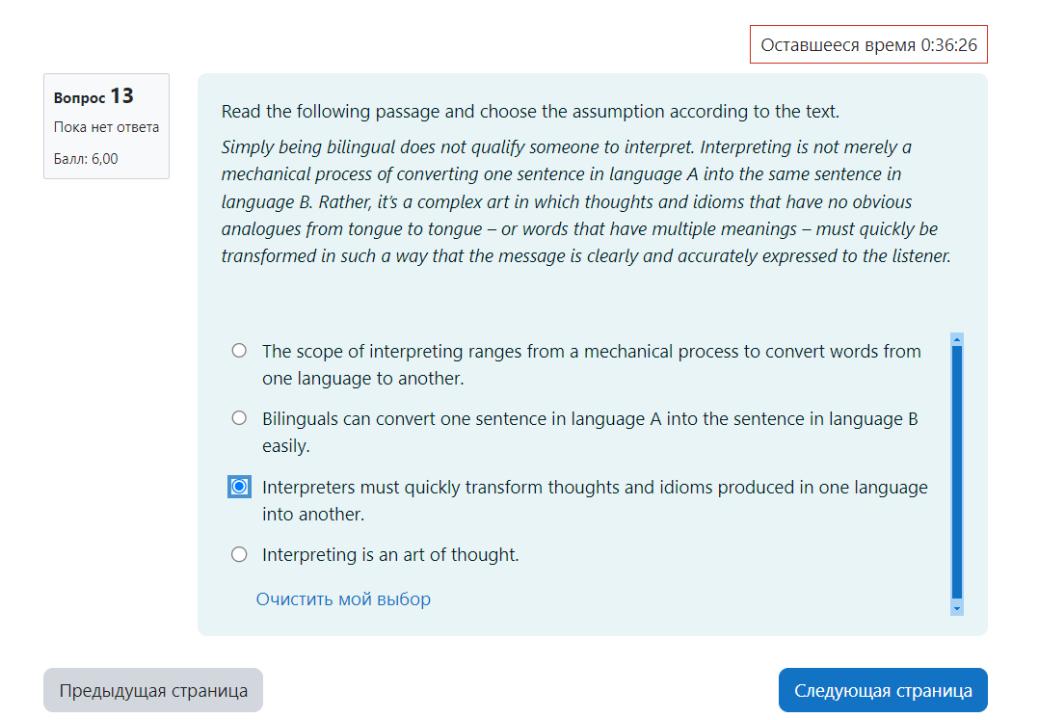
Task: Go back with 'Предыдущая страница' button
Action: click(153, 690)
